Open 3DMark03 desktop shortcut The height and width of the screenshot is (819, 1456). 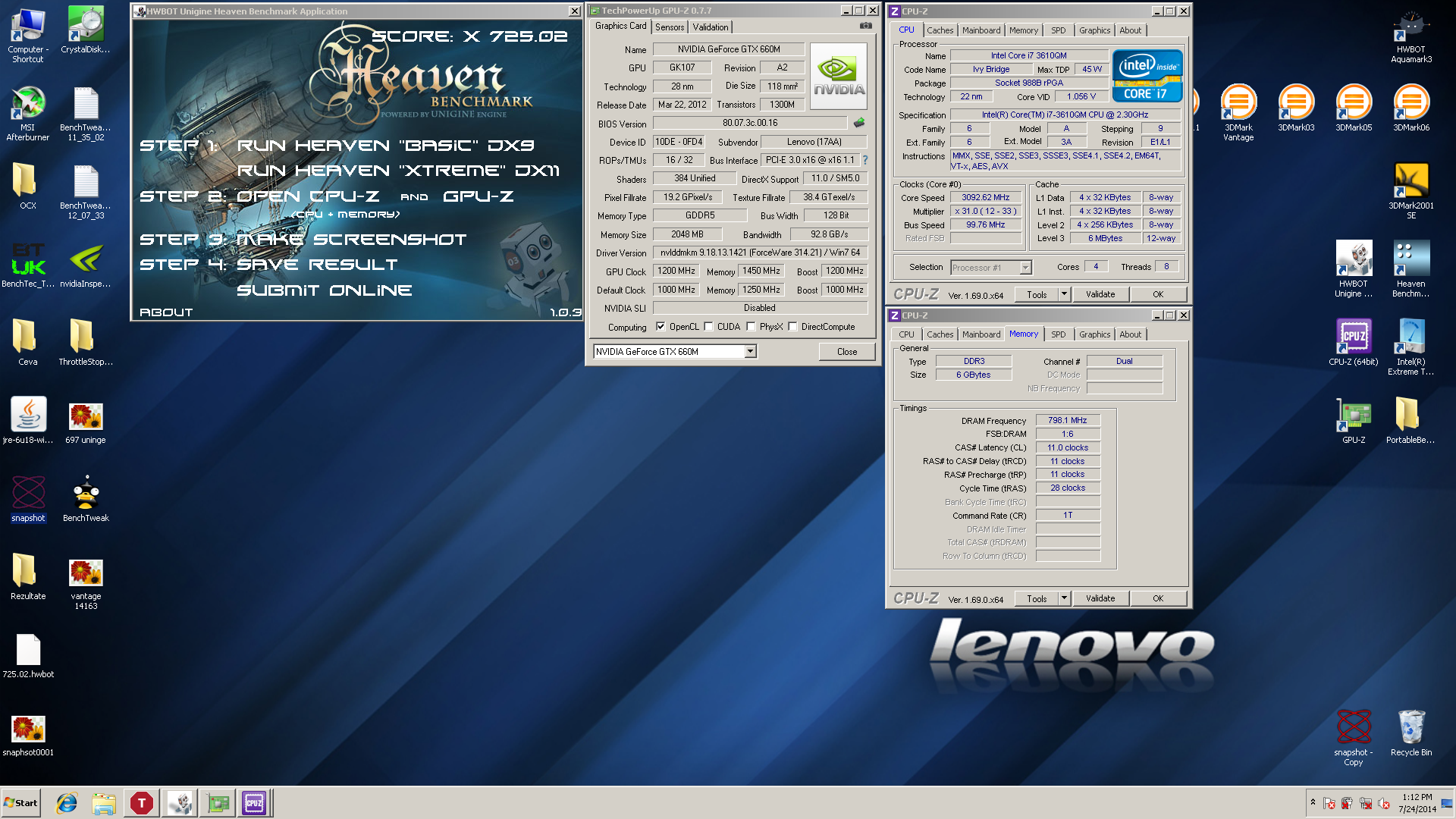(x=1296, y=108)
